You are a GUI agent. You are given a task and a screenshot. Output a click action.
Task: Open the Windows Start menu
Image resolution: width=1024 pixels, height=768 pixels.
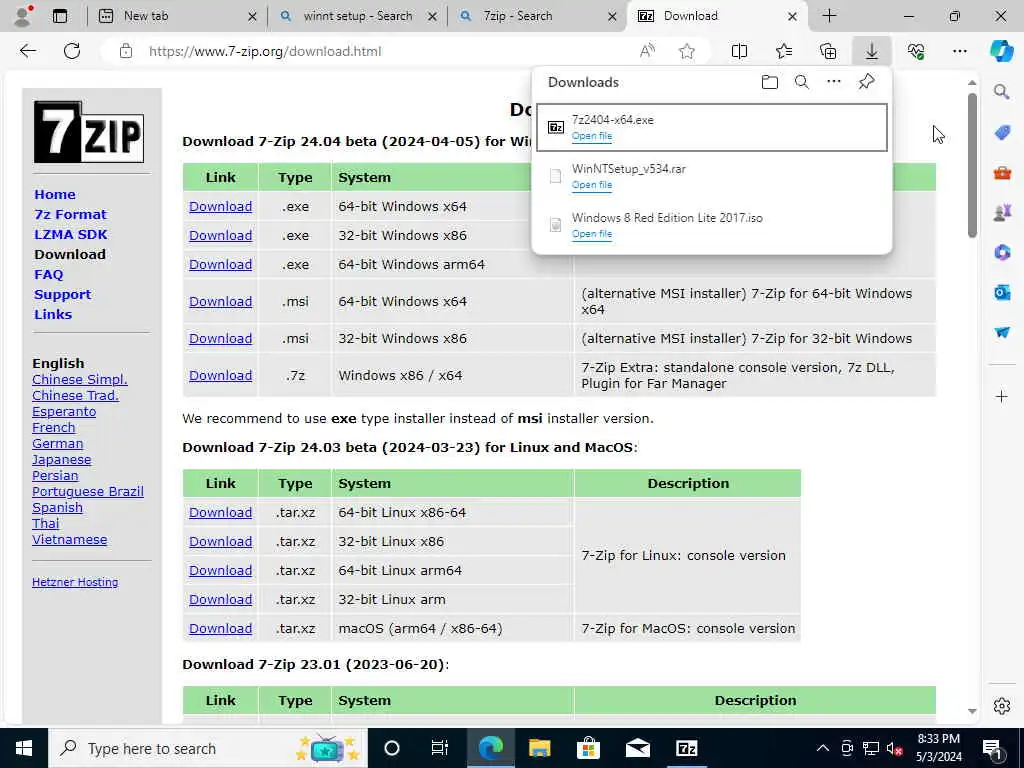[24, 748]
